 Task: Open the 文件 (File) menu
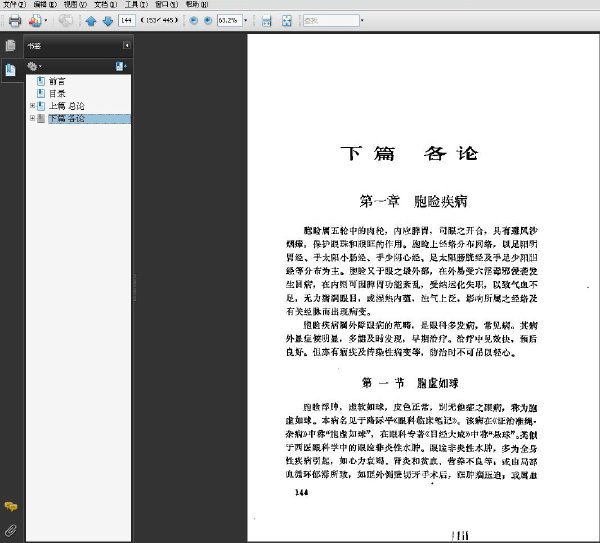tap(15, 5)
